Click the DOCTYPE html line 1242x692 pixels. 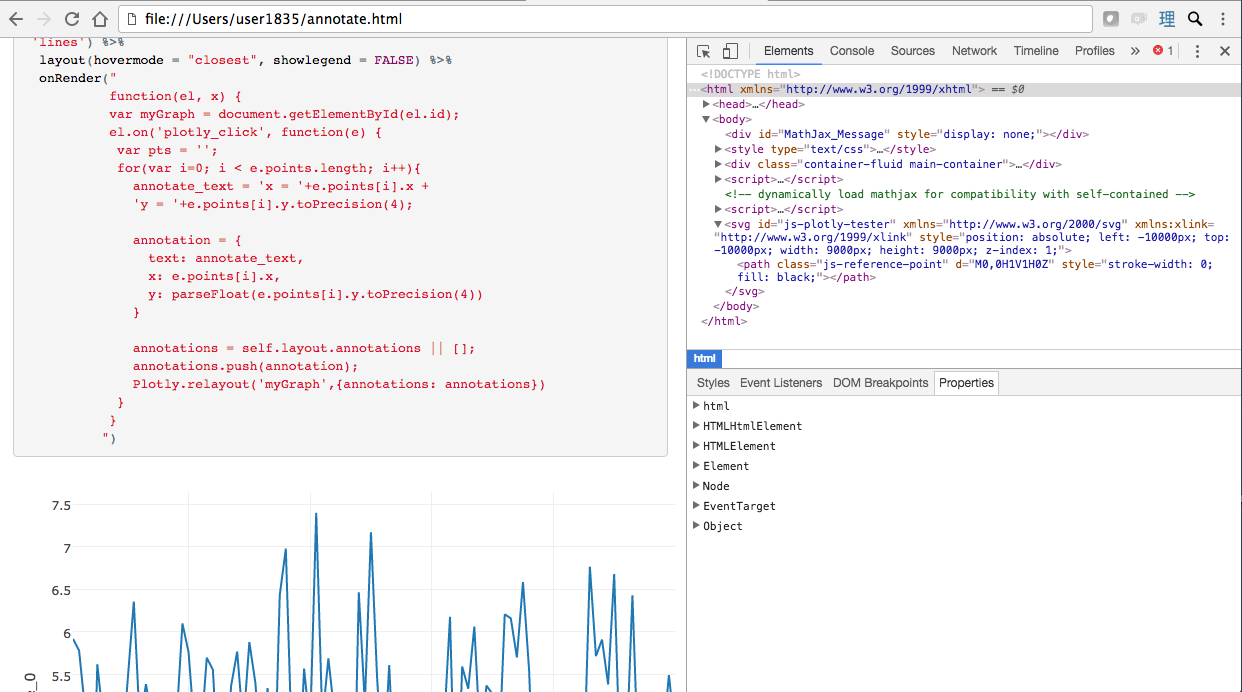[750, 74]
